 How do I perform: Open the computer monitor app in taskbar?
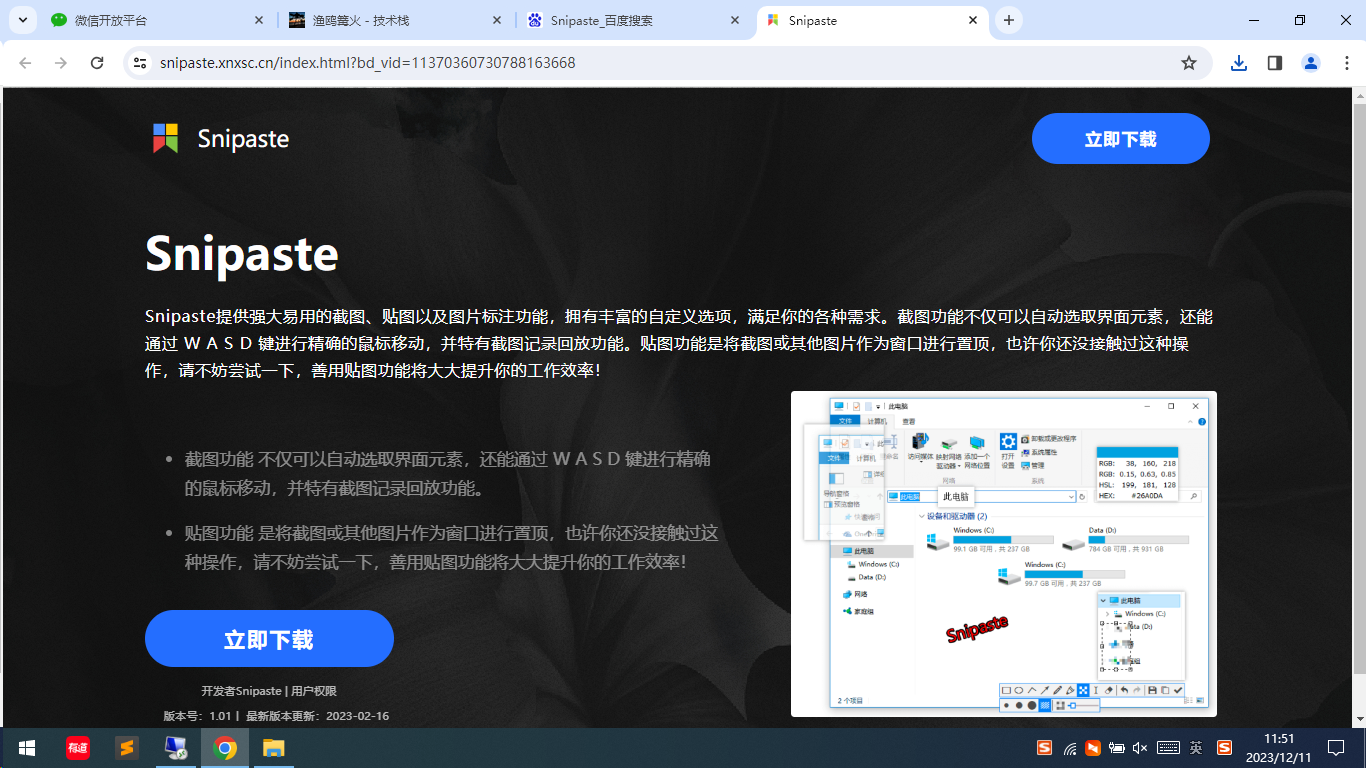click(175, 748)
